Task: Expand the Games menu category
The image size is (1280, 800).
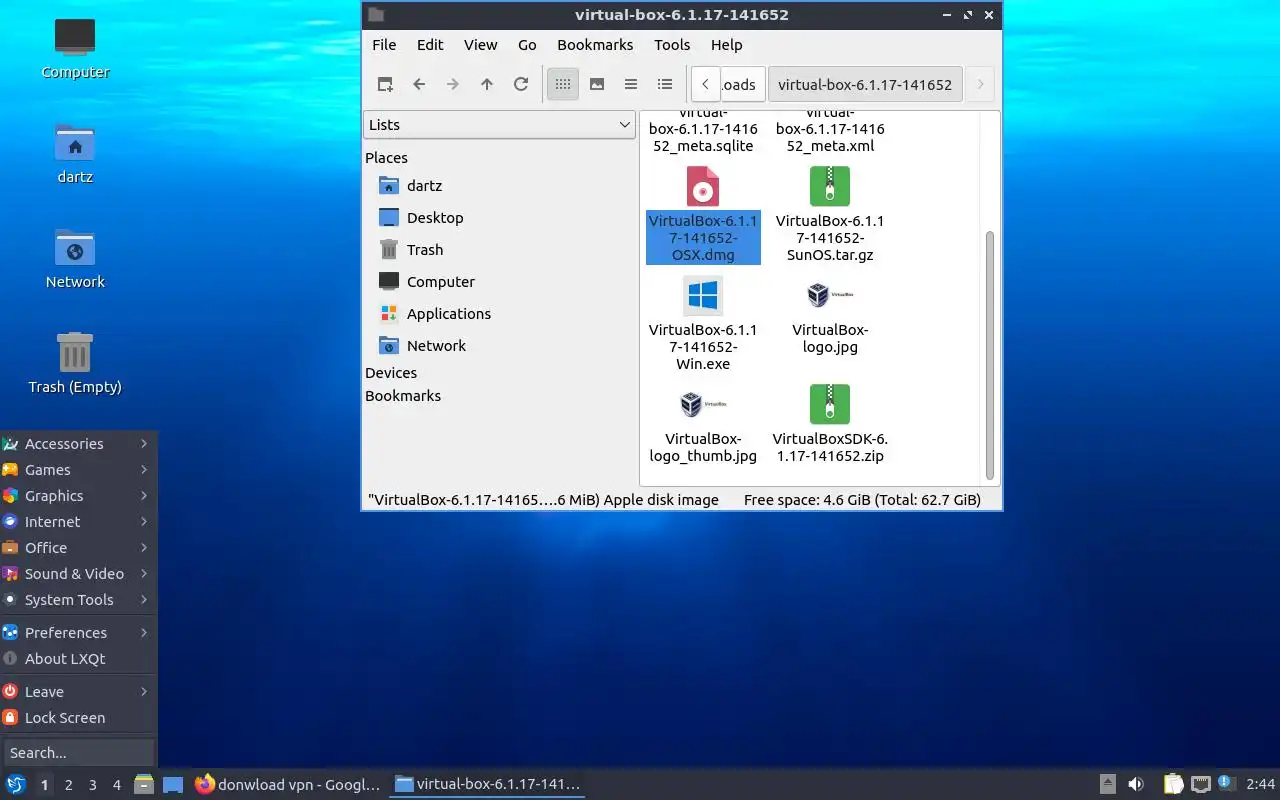Action: tap(78, 470)
